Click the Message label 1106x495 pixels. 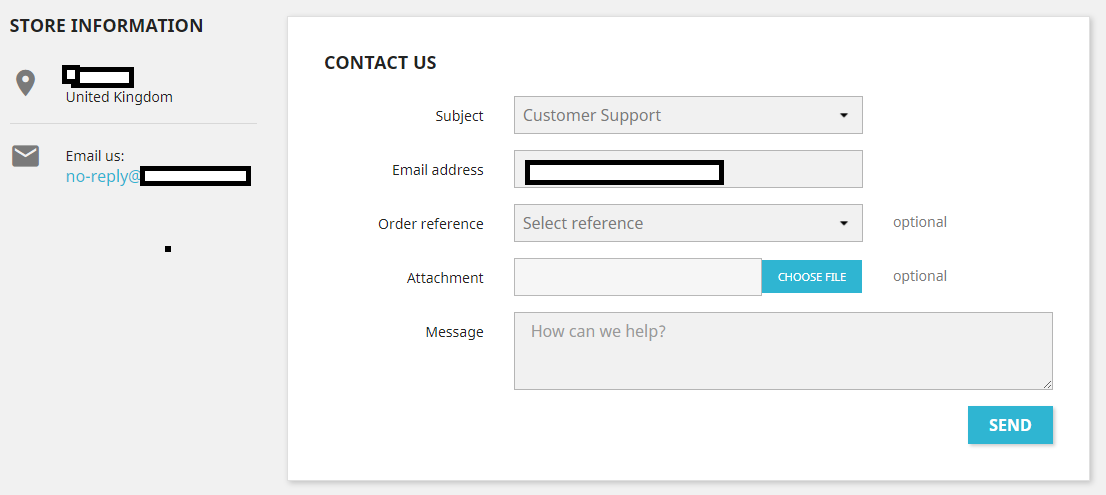(x=454, y=332)
